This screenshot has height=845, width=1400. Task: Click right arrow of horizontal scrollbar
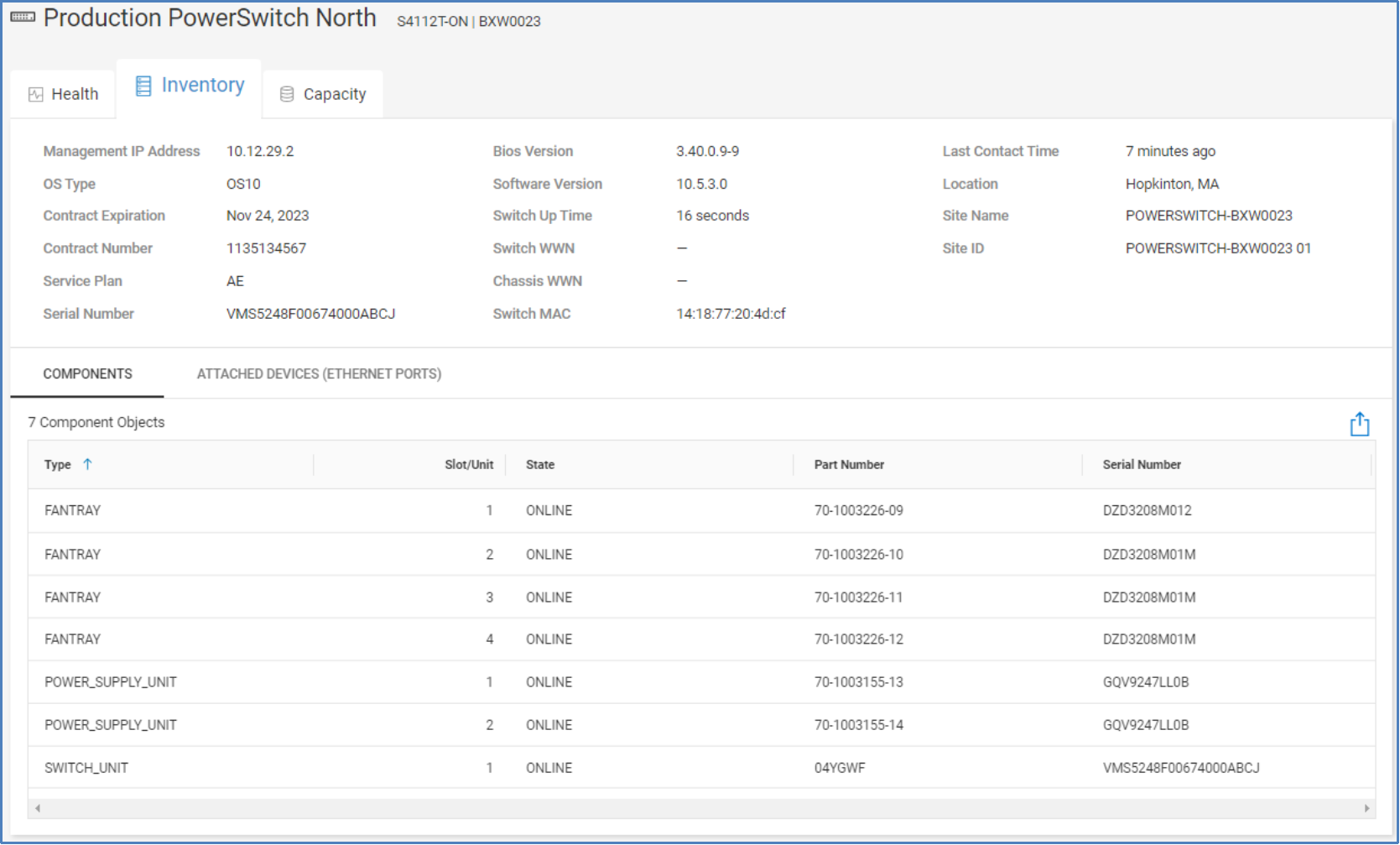(1366, 808)
